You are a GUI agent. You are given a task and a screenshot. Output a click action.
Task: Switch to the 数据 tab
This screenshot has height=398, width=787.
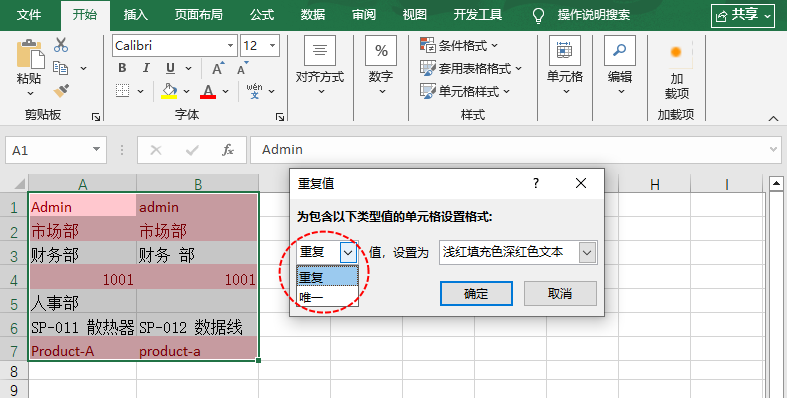313,15
